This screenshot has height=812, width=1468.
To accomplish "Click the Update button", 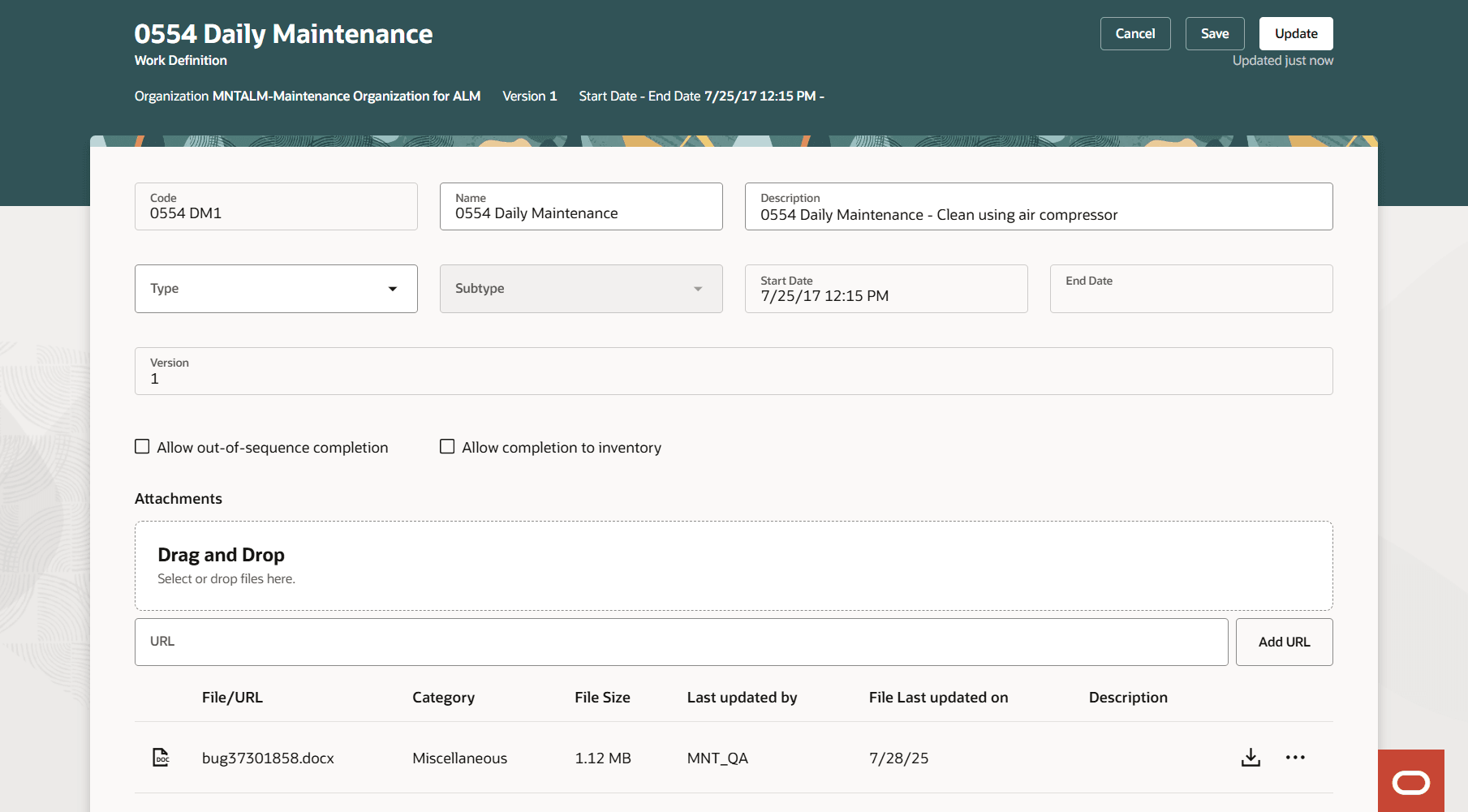I will pyautogui.click(x=1295, y=33).
